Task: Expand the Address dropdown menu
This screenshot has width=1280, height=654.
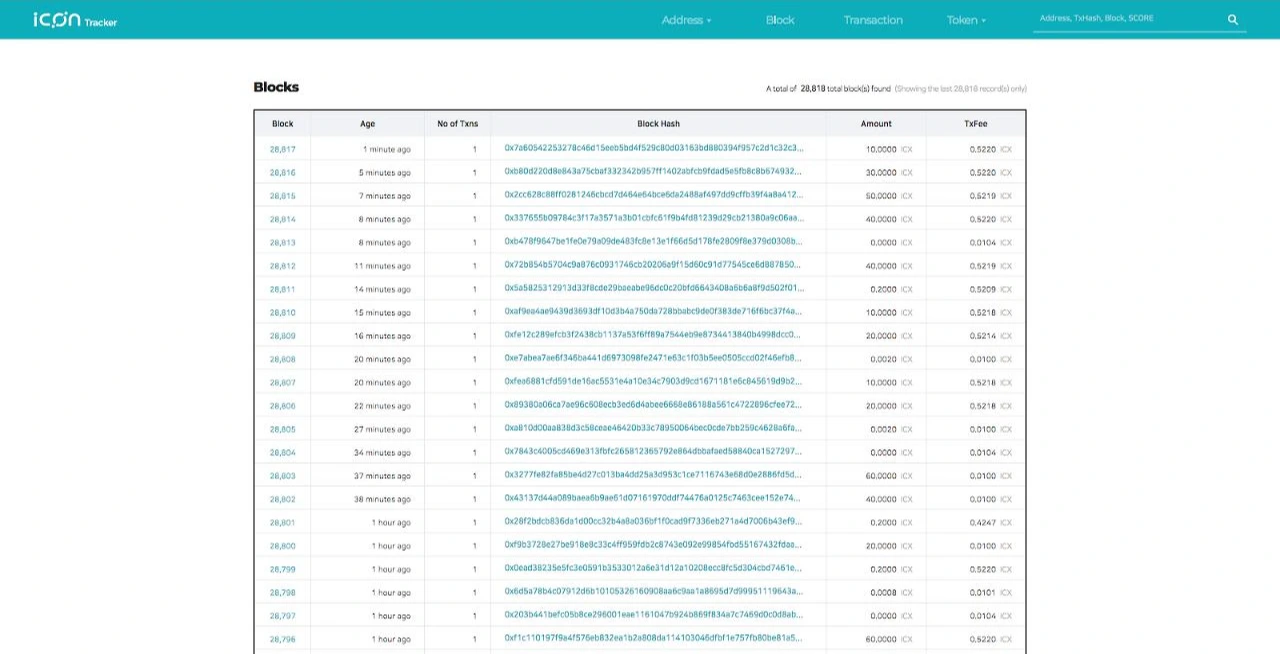Action: [687, 20]
